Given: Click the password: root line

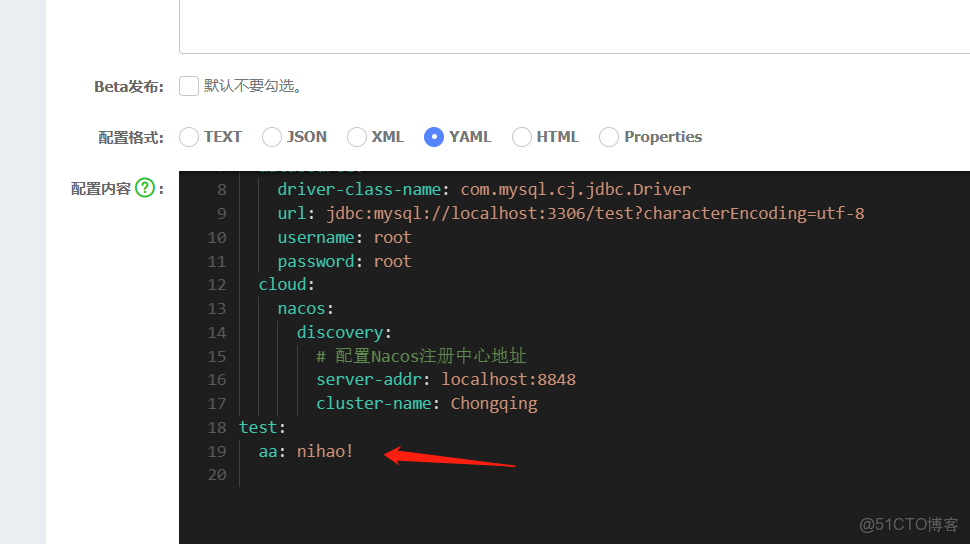Looking at the screenshot, I should (344, 262).
